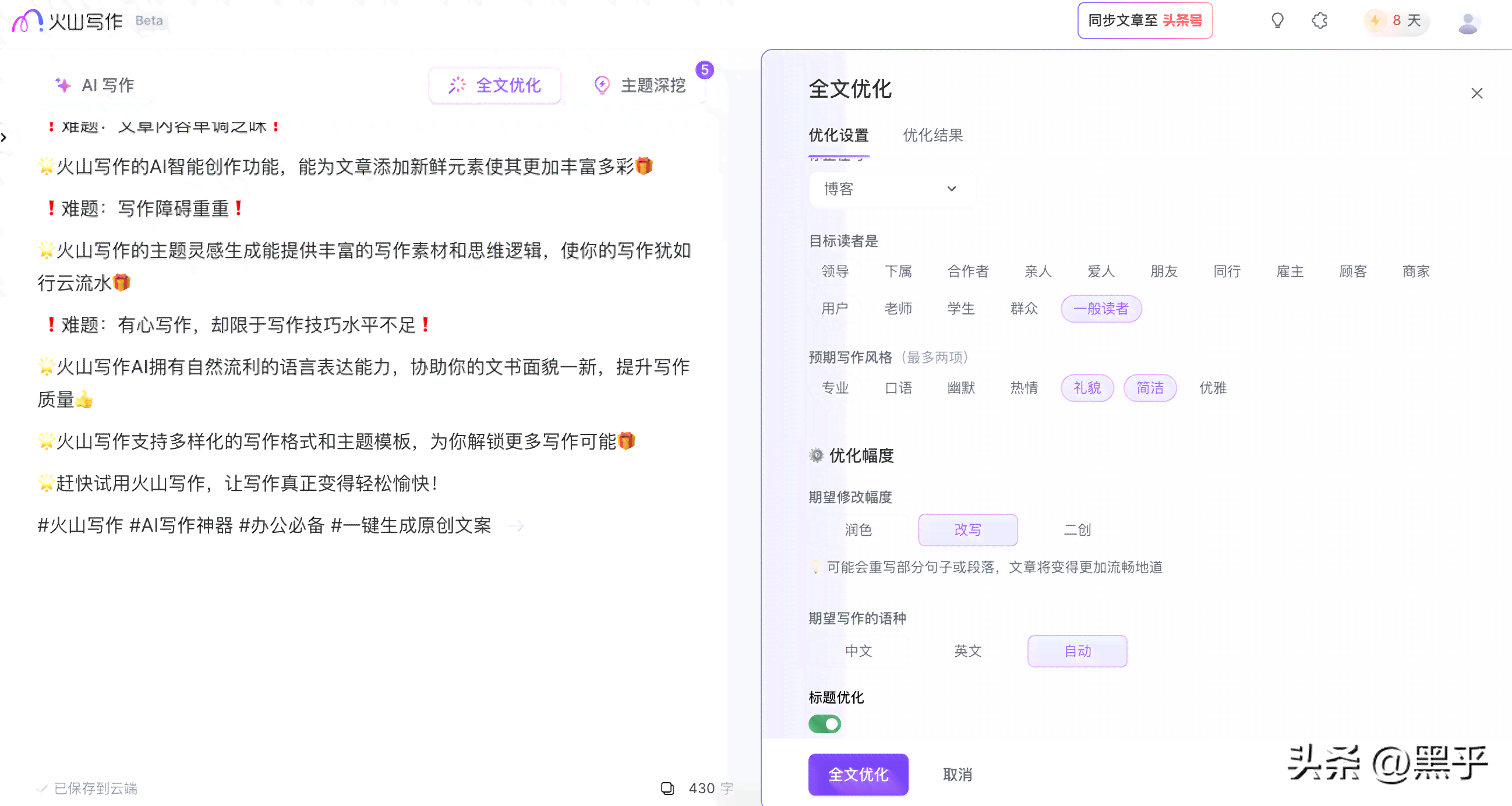
Task: Click the notification badge showing 5
Action: click(704, 70)
